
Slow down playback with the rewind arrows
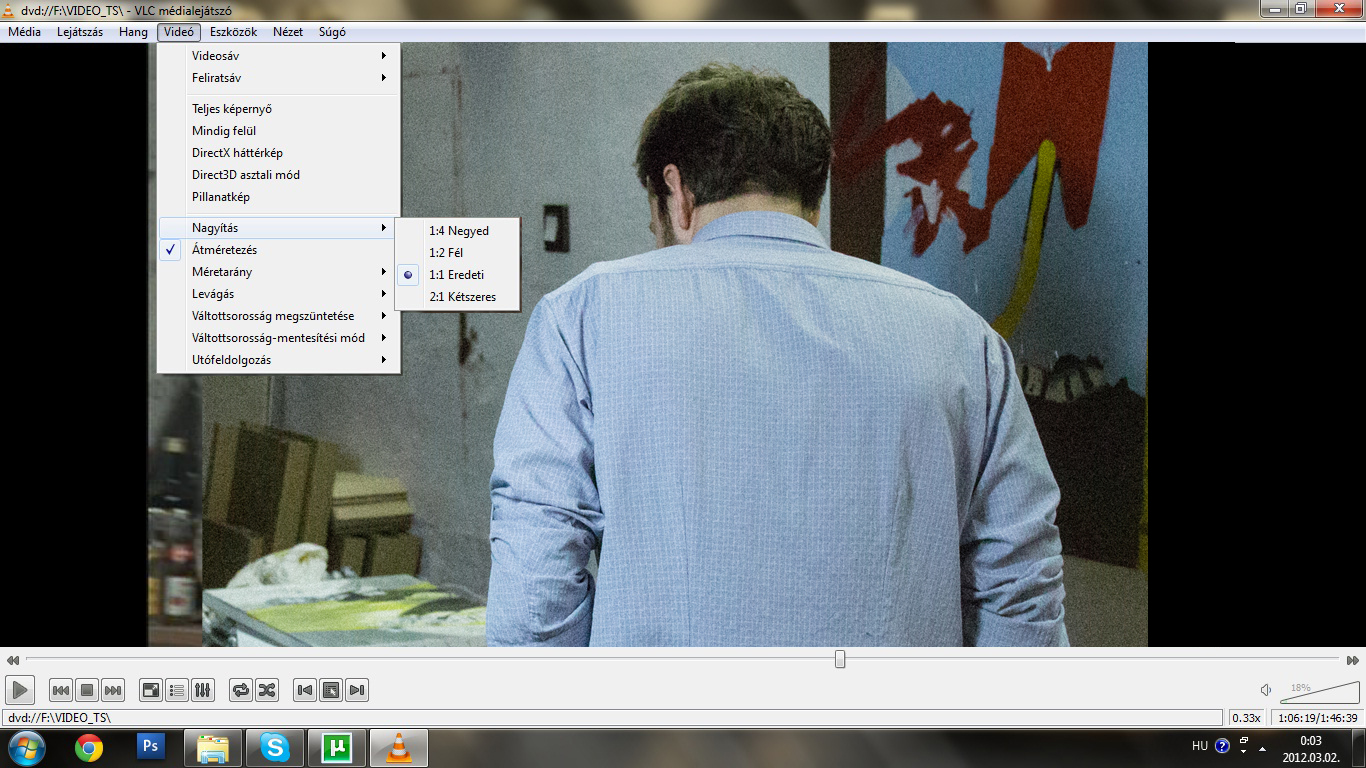[13, 660]
